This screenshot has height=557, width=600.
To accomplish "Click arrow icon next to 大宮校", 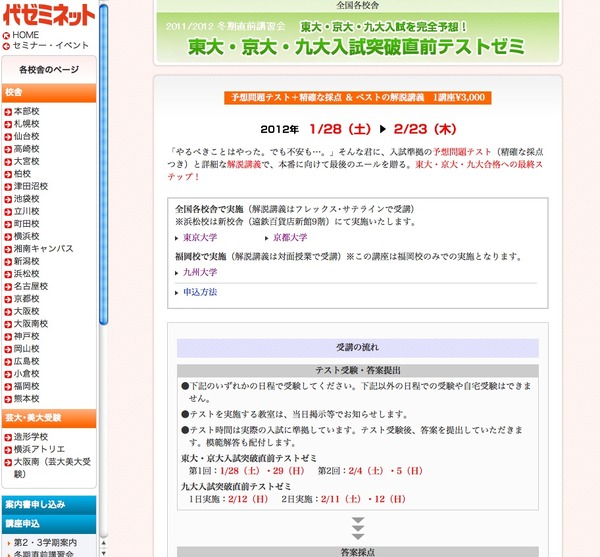I will click(8, 162).
